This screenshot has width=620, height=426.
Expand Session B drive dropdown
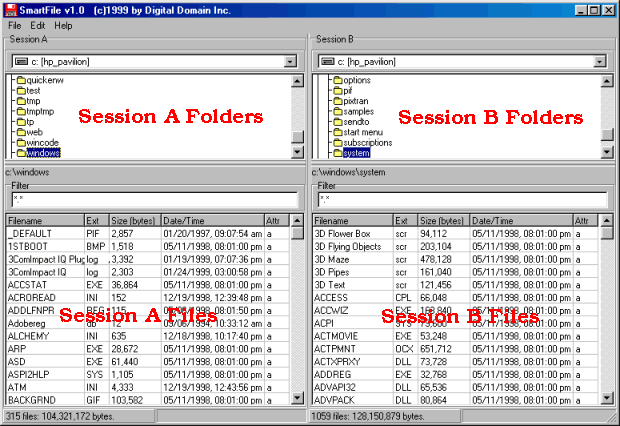[x=599, y=62]
